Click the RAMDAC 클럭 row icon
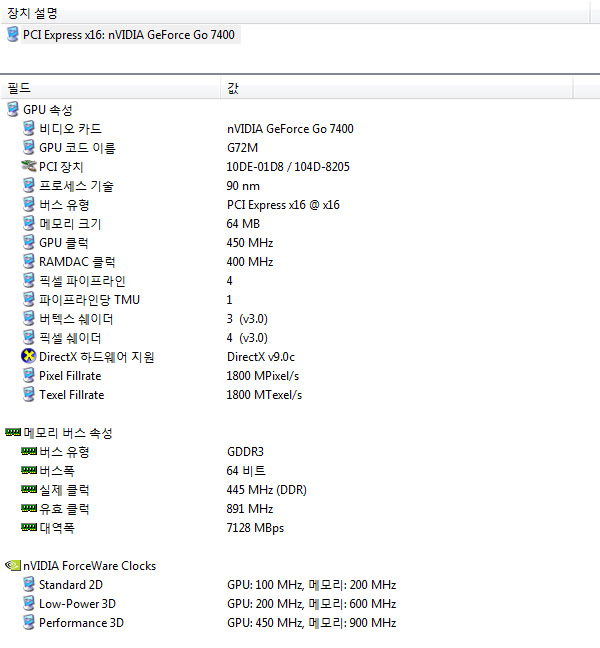 coord(29,262)
